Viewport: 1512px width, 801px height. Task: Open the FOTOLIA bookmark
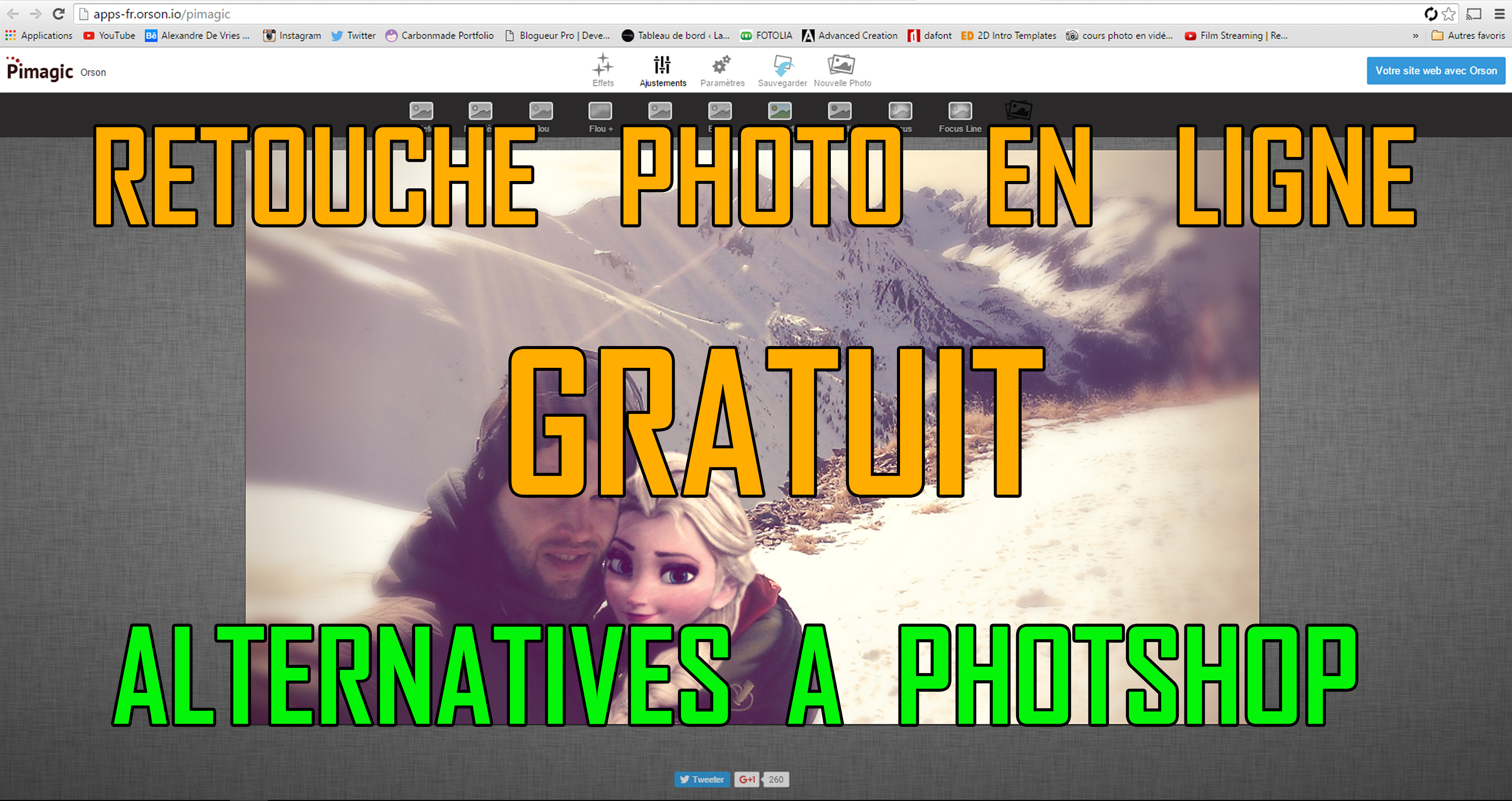click(x=766, y=35)
